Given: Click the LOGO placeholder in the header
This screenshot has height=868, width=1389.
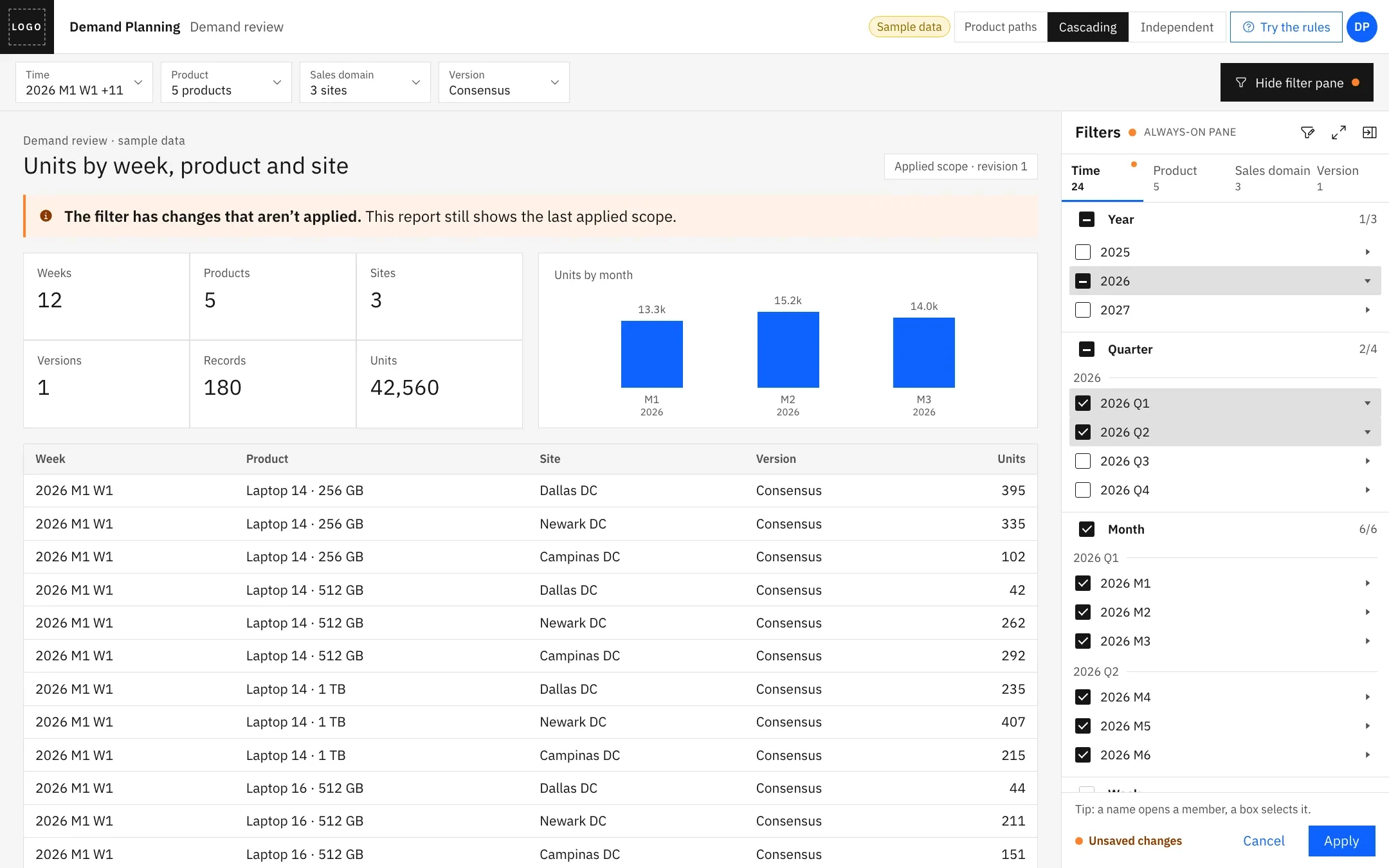Looking at the screenshot, I should click(27, 27).
